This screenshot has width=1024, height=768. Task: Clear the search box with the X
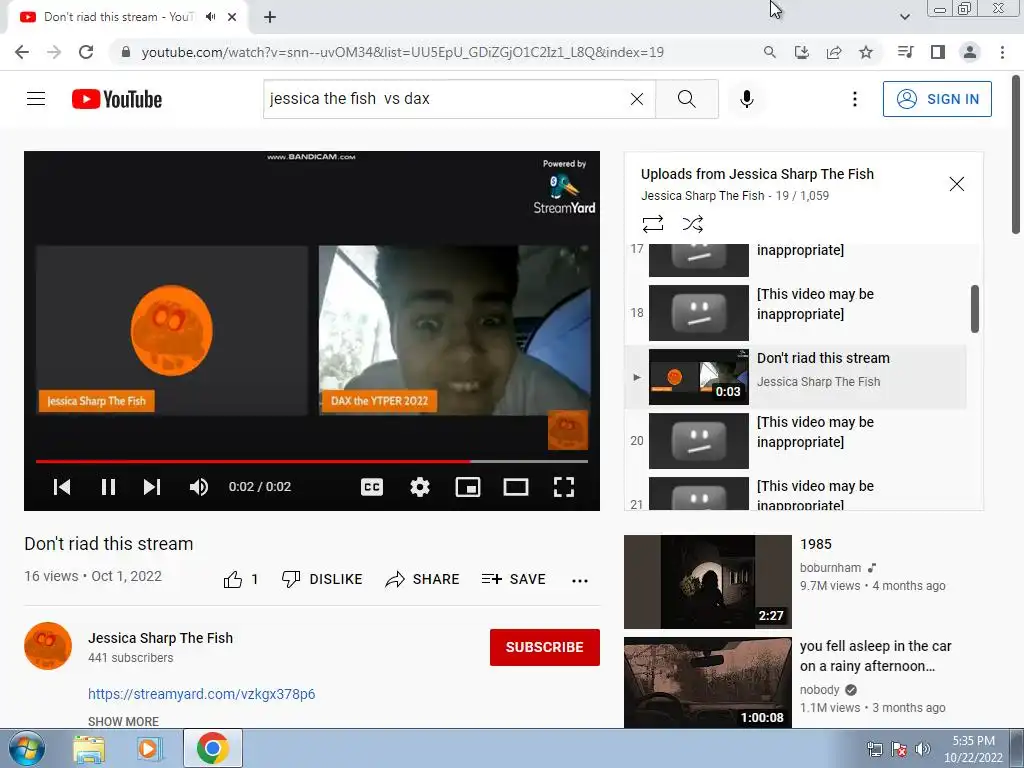point(637,99)
